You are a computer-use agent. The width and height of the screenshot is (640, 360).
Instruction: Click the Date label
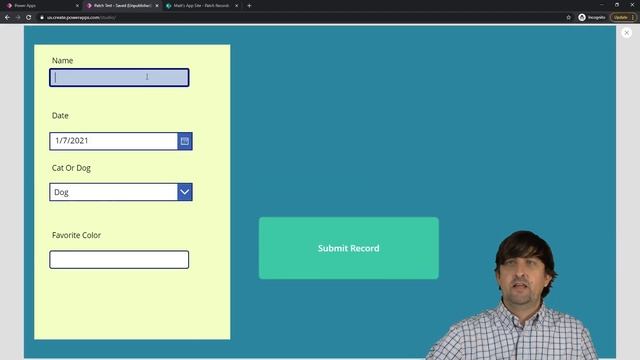pyautogui.click(x=60, y=116)
